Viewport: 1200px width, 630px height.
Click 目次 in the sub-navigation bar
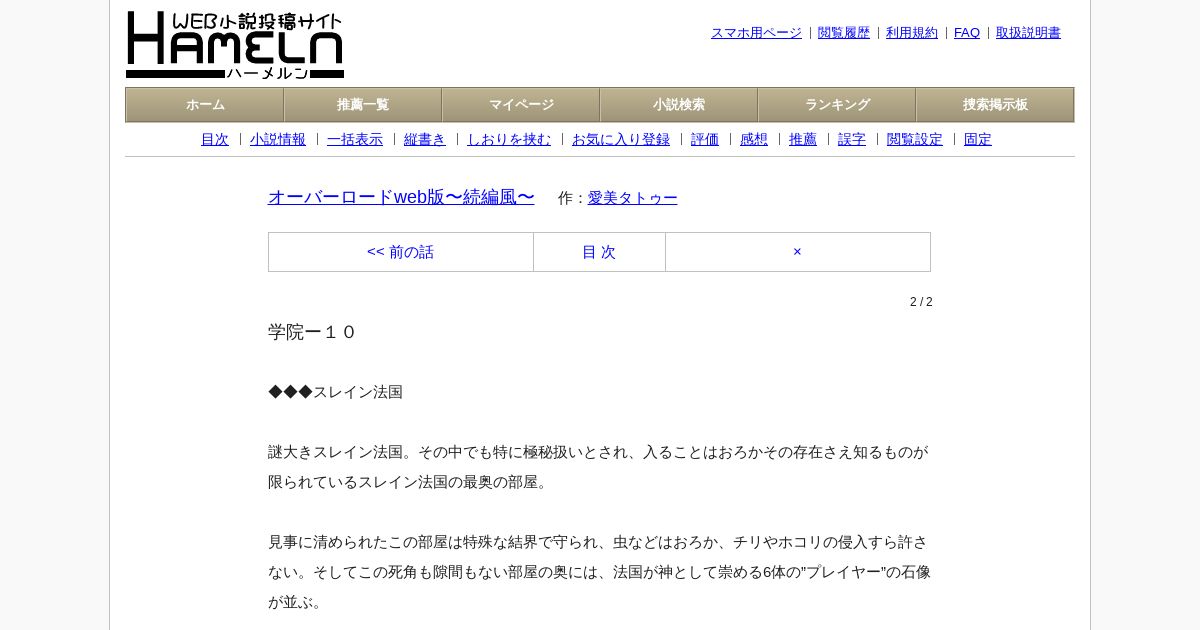pos(215,140)
